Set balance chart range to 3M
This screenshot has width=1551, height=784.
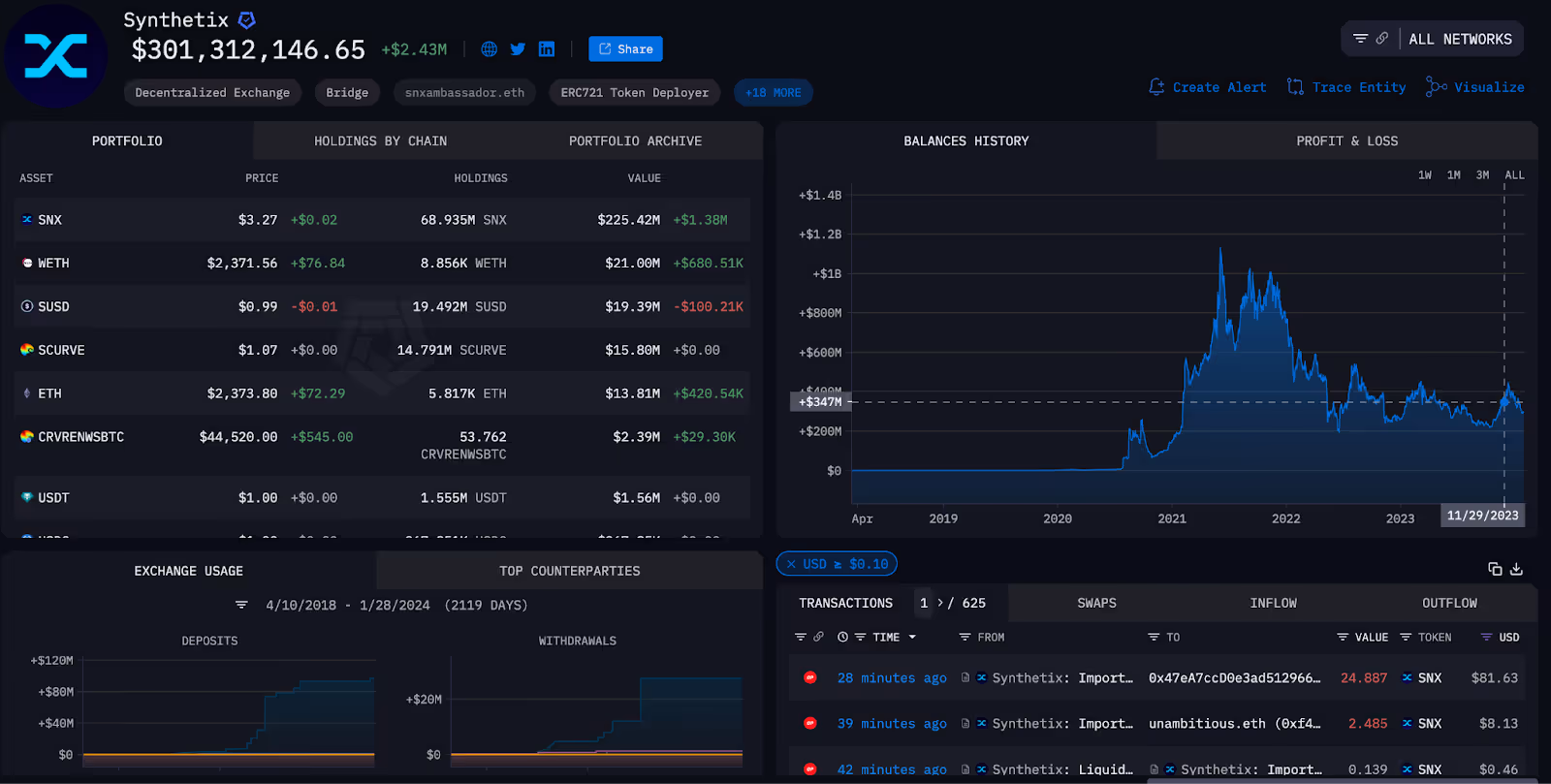tap(1482, 175)
